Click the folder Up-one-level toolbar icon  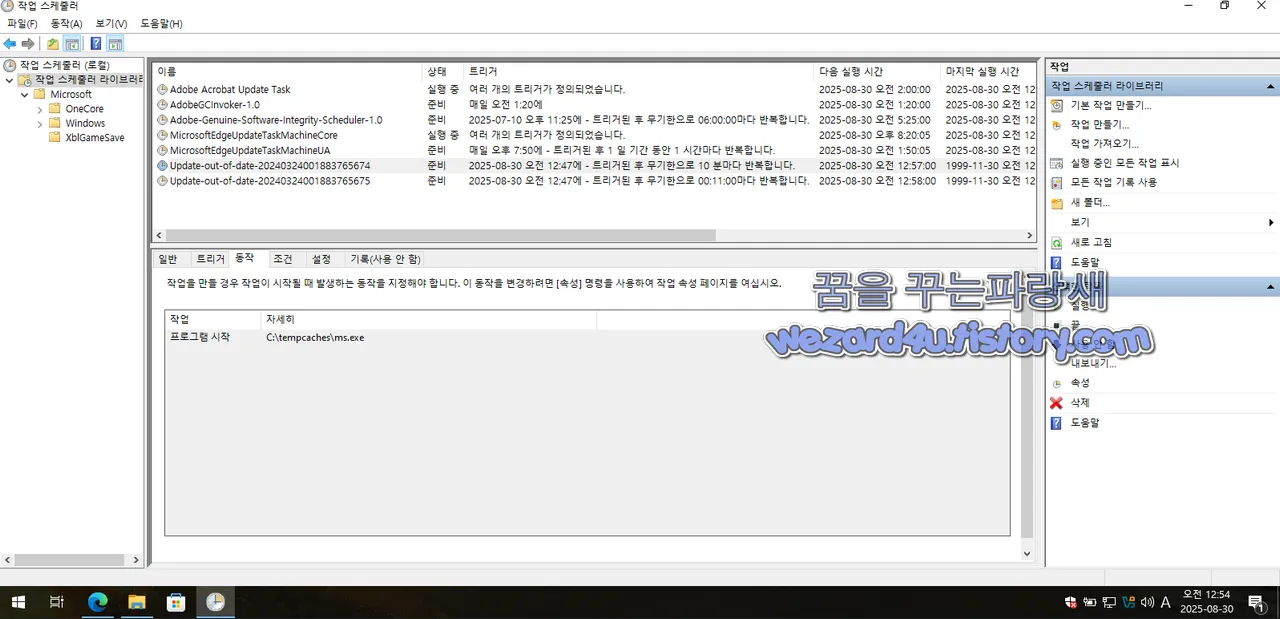[x=53, y=44]
